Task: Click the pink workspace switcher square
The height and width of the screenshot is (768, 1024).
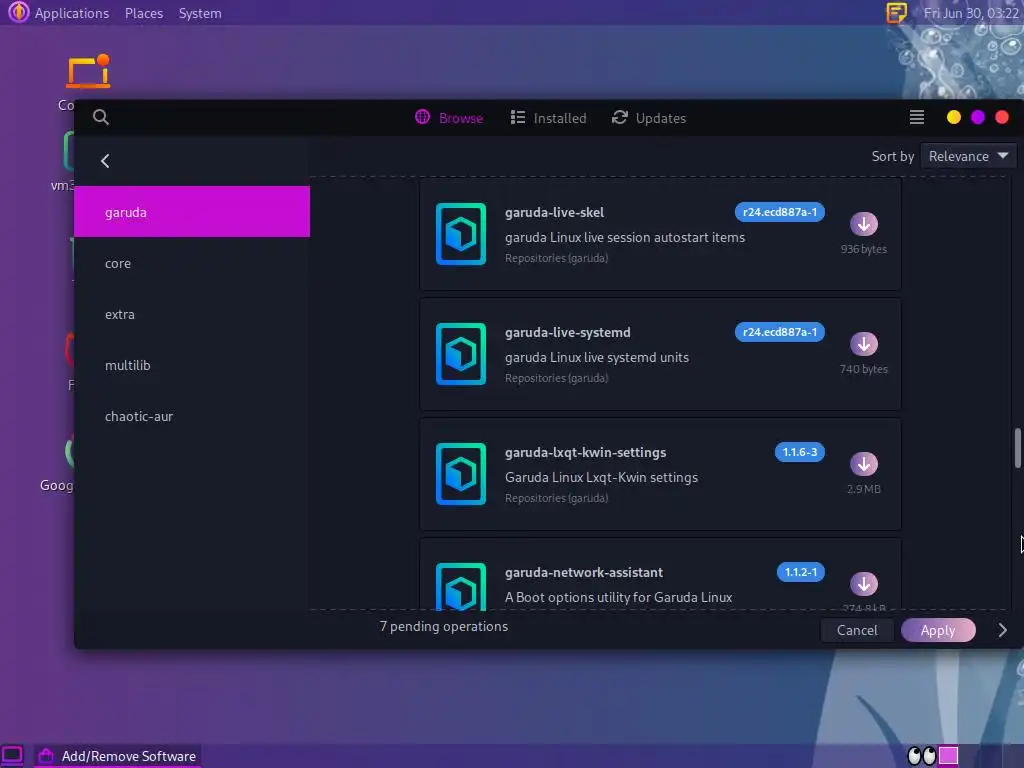Action: pos(948,756)
